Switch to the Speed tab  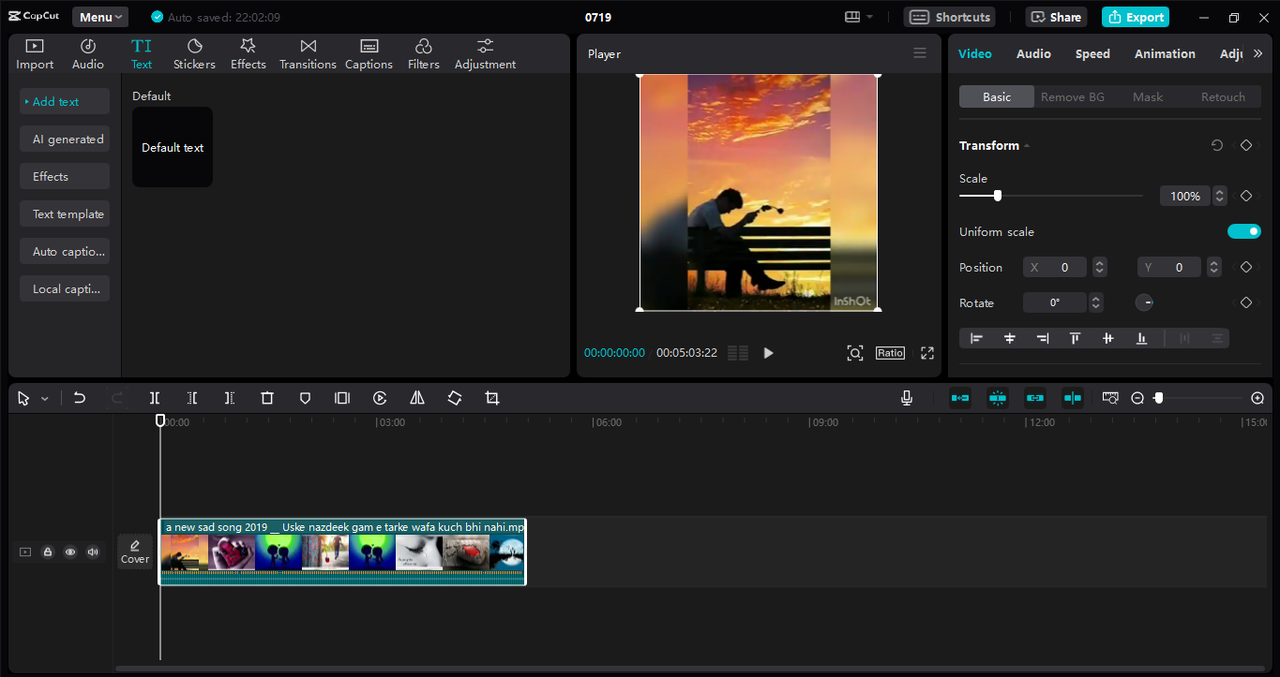(x=1092, y=54)
